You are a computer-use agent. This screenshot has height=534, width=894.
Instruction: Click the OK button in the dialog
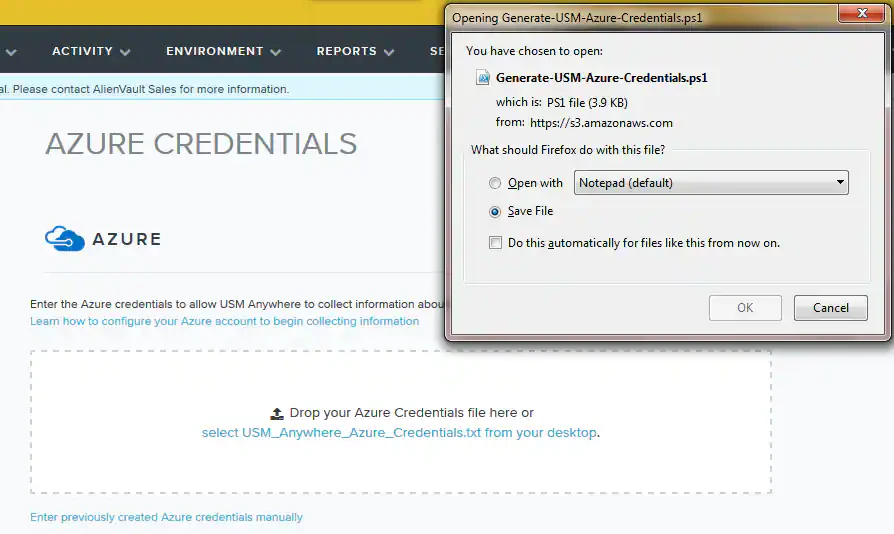coord(745,308)
